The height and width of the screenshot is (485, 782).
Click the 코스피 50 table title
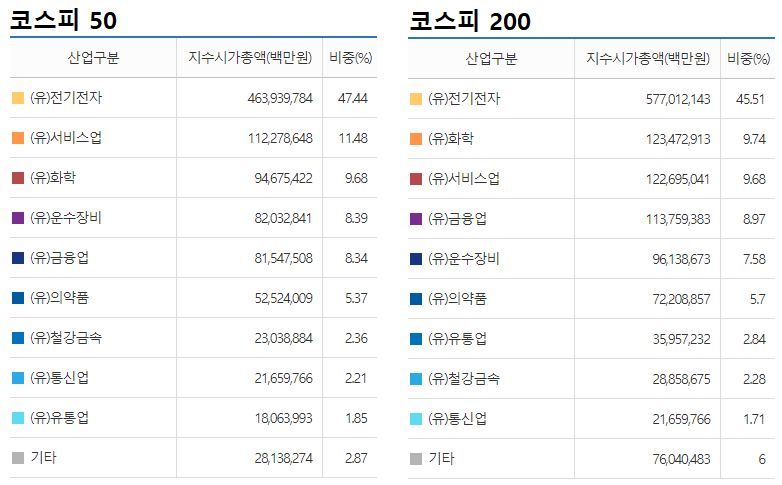point(63,20)
